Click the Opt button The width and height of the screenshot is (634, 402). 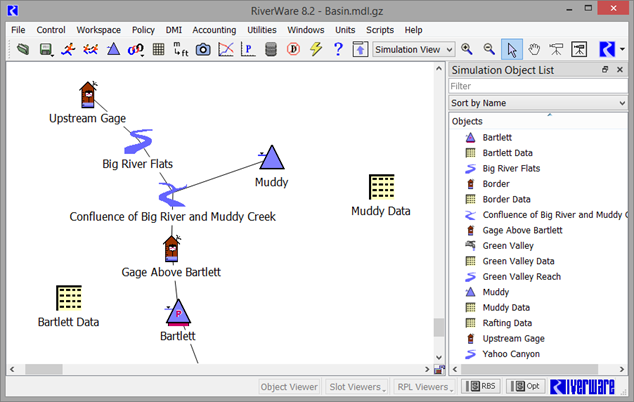[526, 386]
